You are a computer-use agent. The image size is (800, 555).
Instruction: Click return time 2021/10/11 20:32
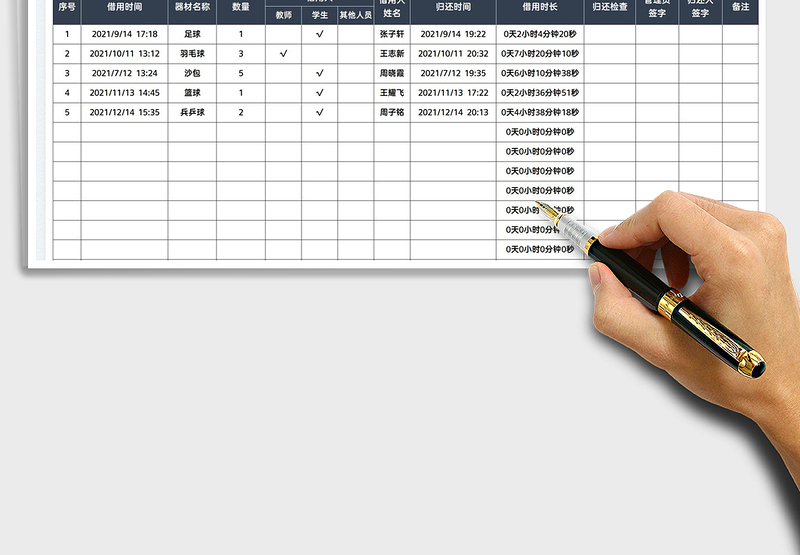pyautogui.click(x=453, y=54)
